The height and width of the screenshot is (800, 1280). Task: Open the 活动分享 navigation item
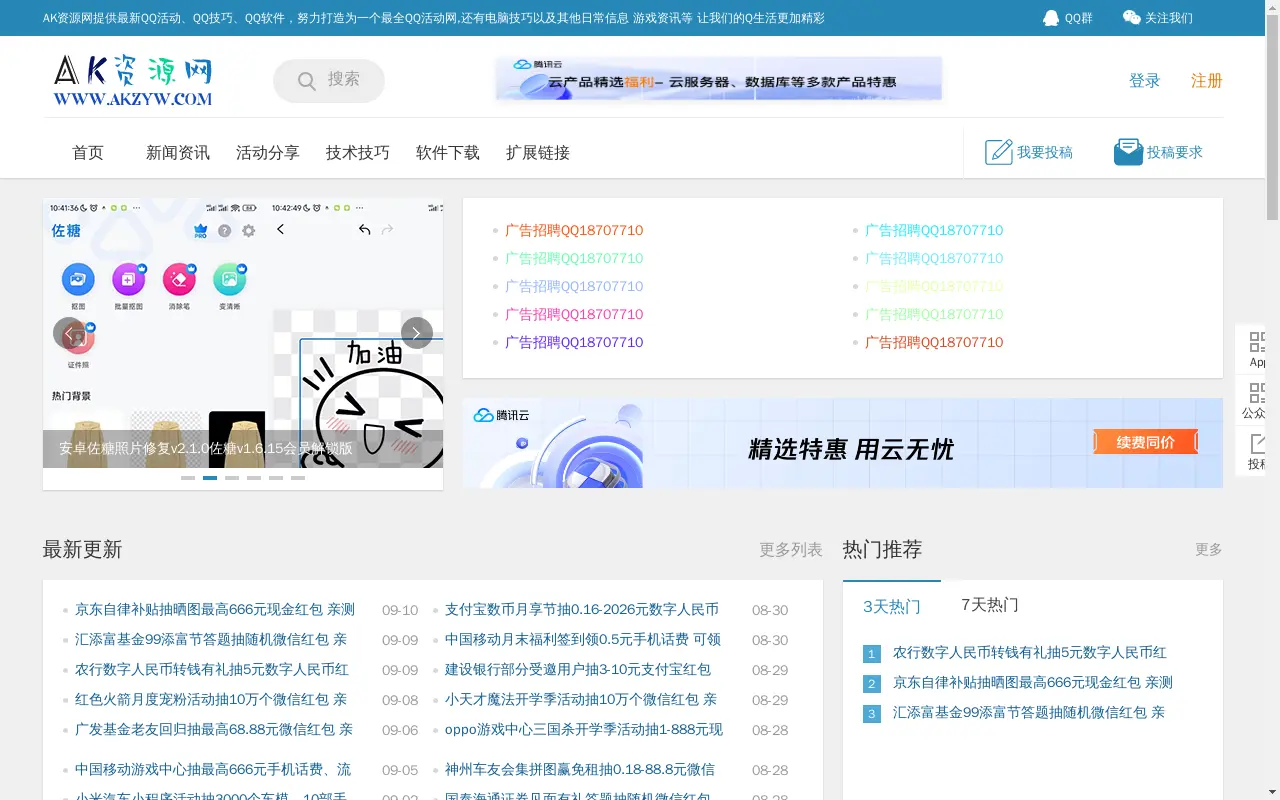(268, 153)
